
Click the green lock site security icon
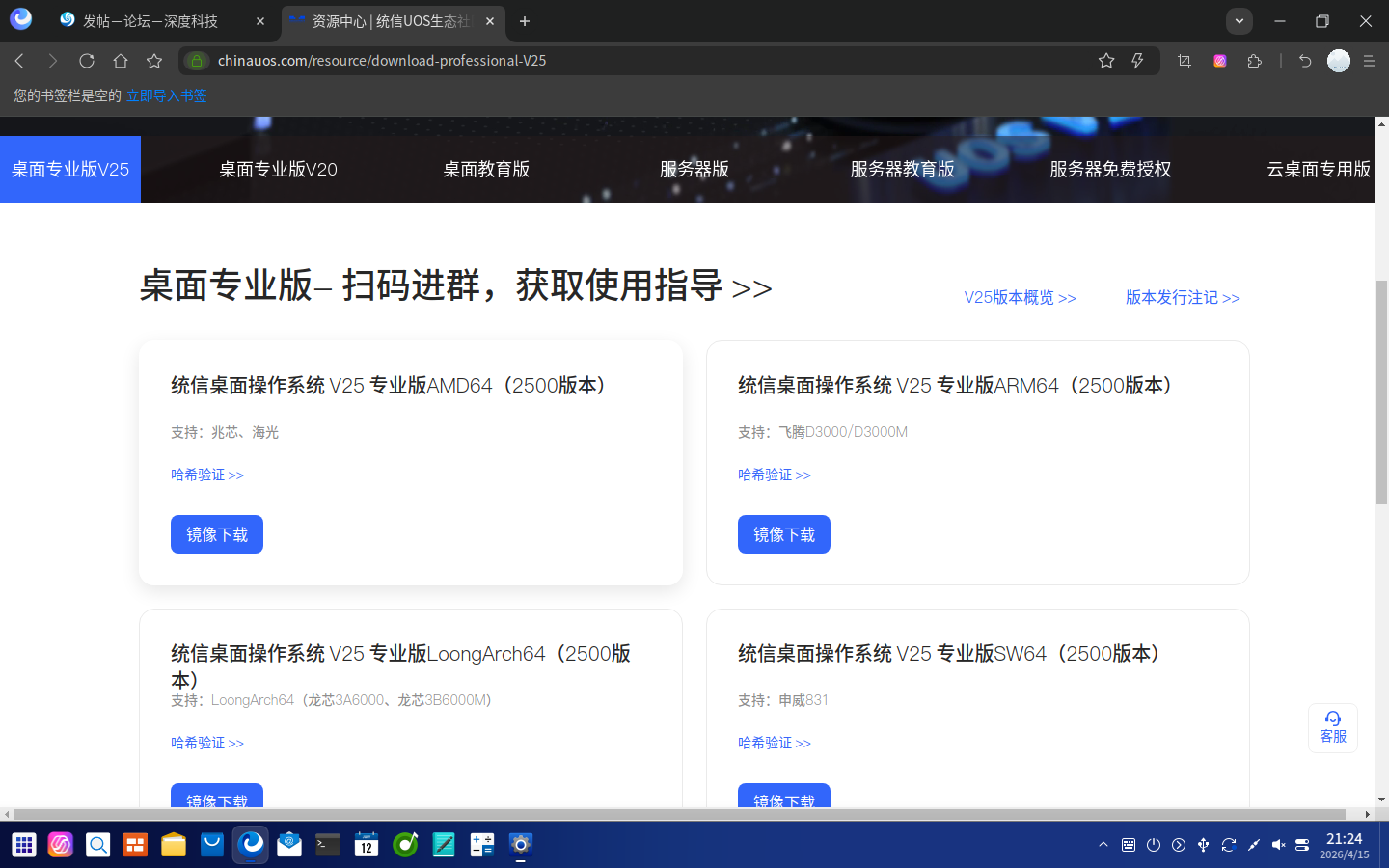[197, 61]
